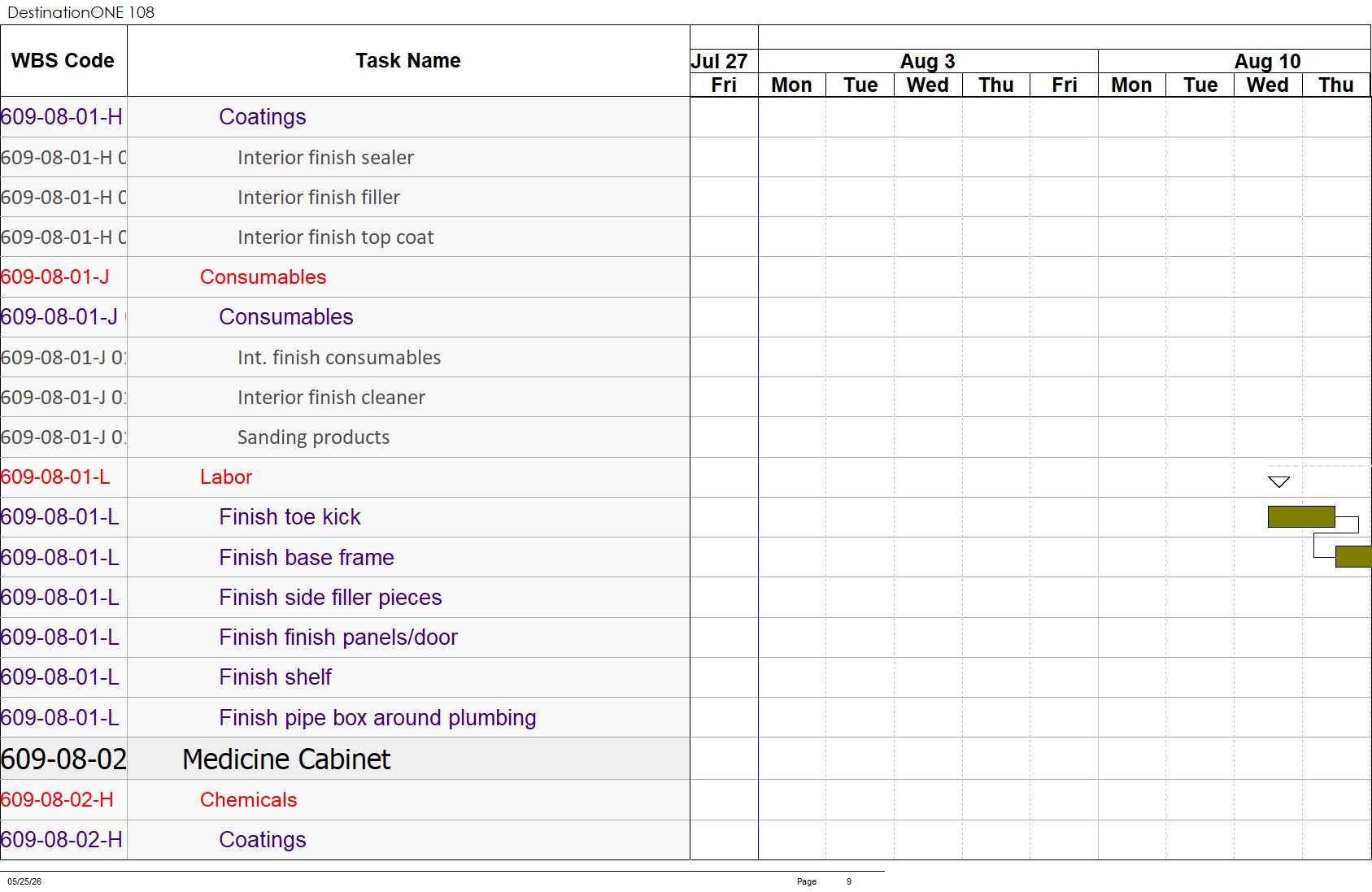Image resolution: width=1372 pixels, height=892 pixels.
Task: Click the Finish finish panels/door task
Action: 338,637
